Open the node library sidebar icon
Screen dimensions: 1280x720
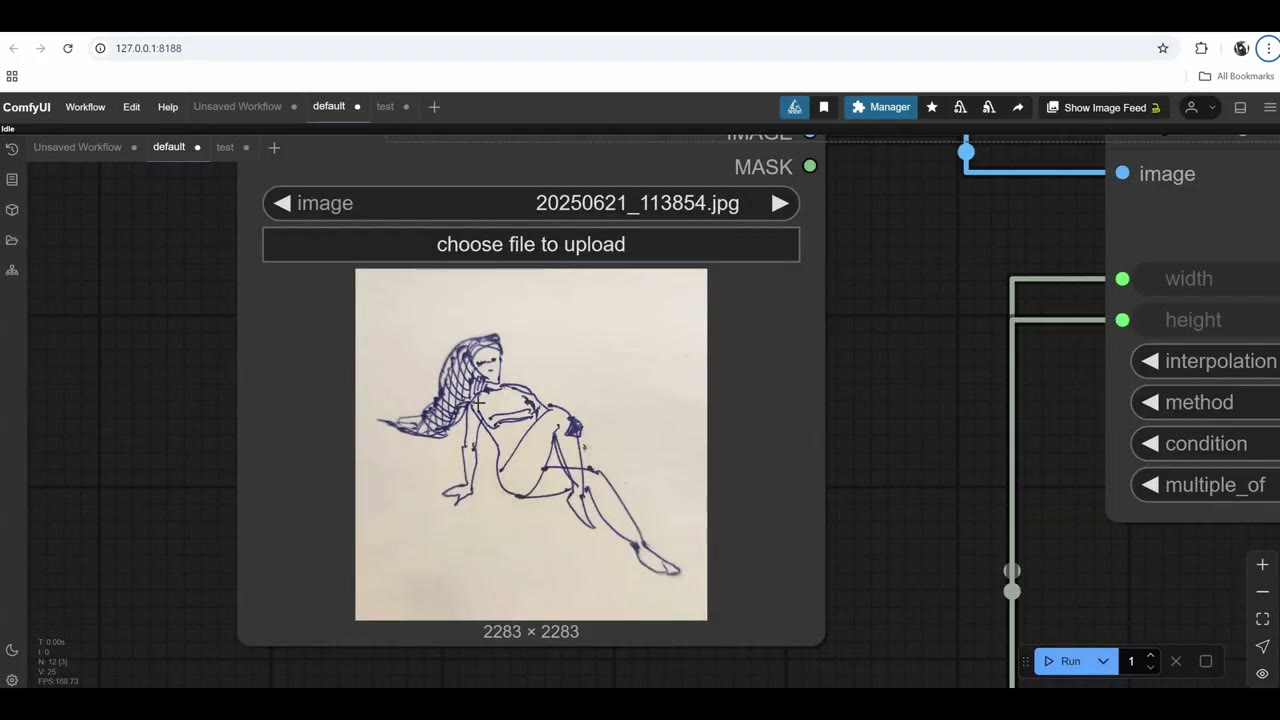12,180
